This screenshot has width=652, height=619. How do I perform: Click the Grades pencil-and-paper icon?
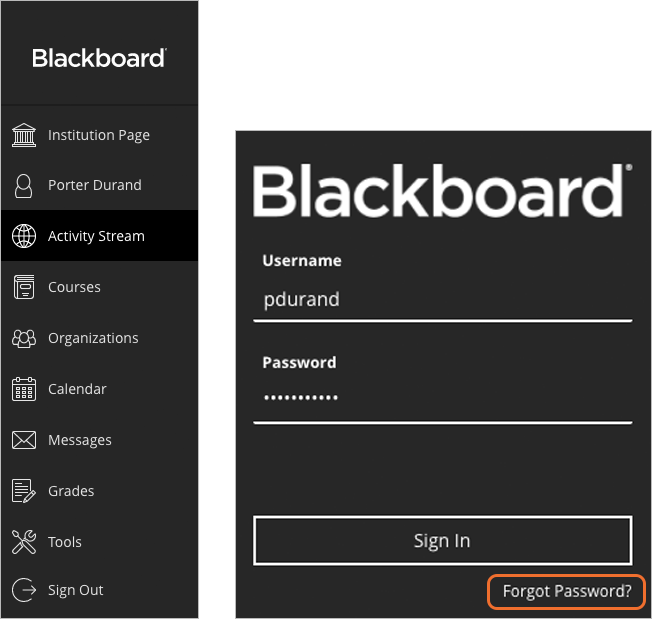click(24, 491)
